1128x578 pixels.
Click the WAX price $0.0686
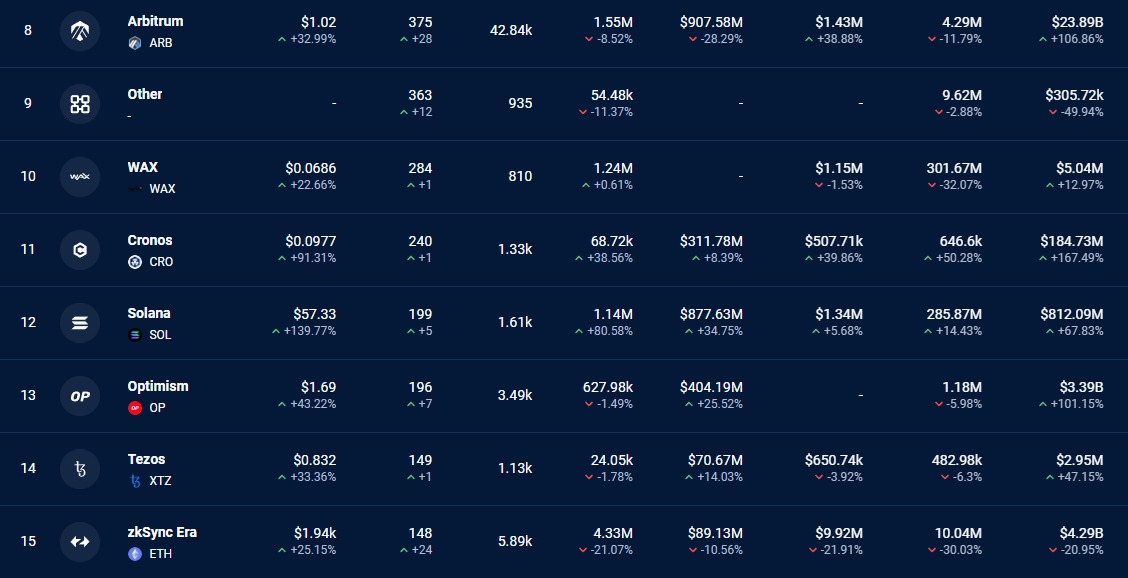click(x=311, y=168)
